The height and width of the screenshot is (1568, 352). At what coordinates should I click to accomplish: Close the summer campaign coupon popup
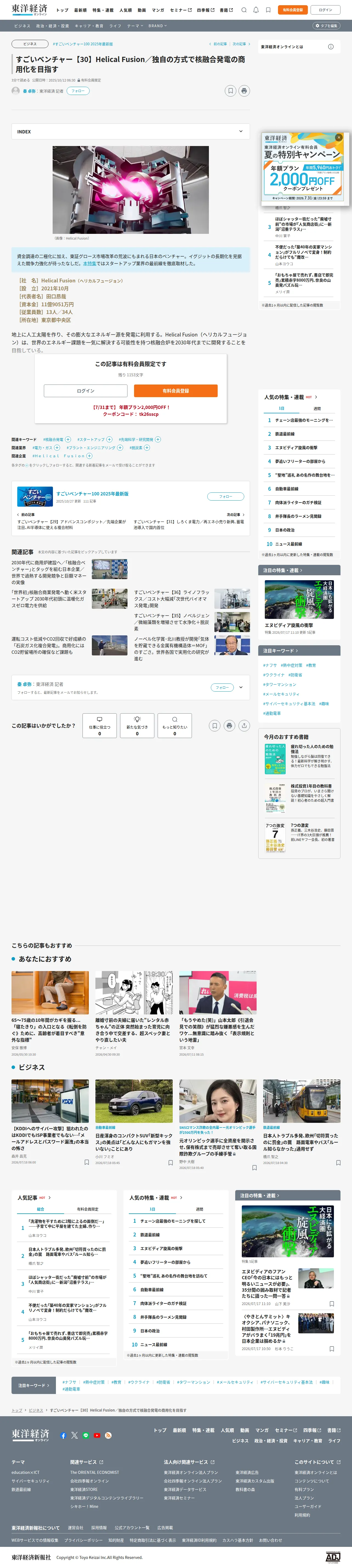[339, 138]
